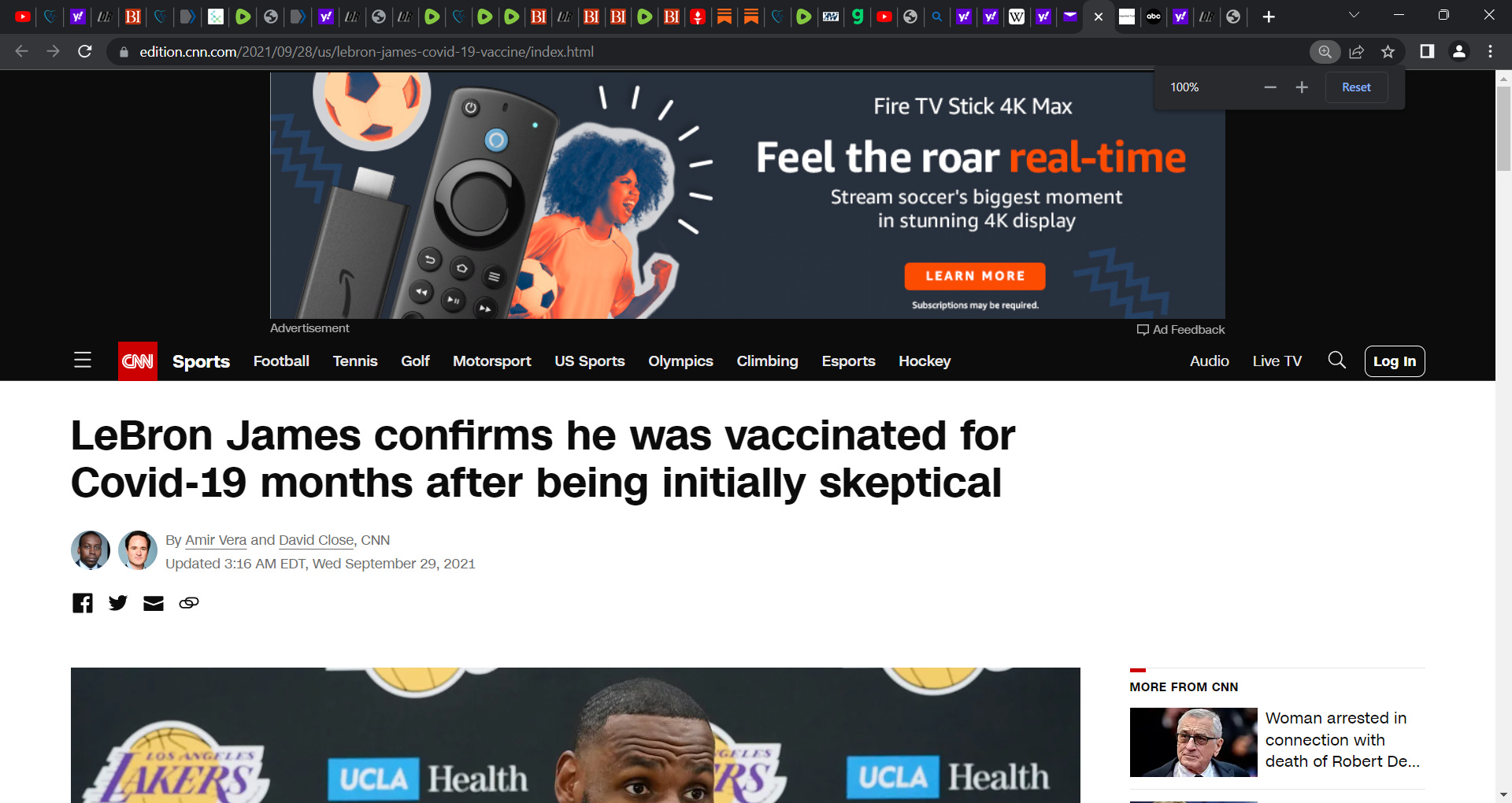This screenshot has width=1512, height=803.
Task: Open the CNN hamburger menu
Action: 83,361
